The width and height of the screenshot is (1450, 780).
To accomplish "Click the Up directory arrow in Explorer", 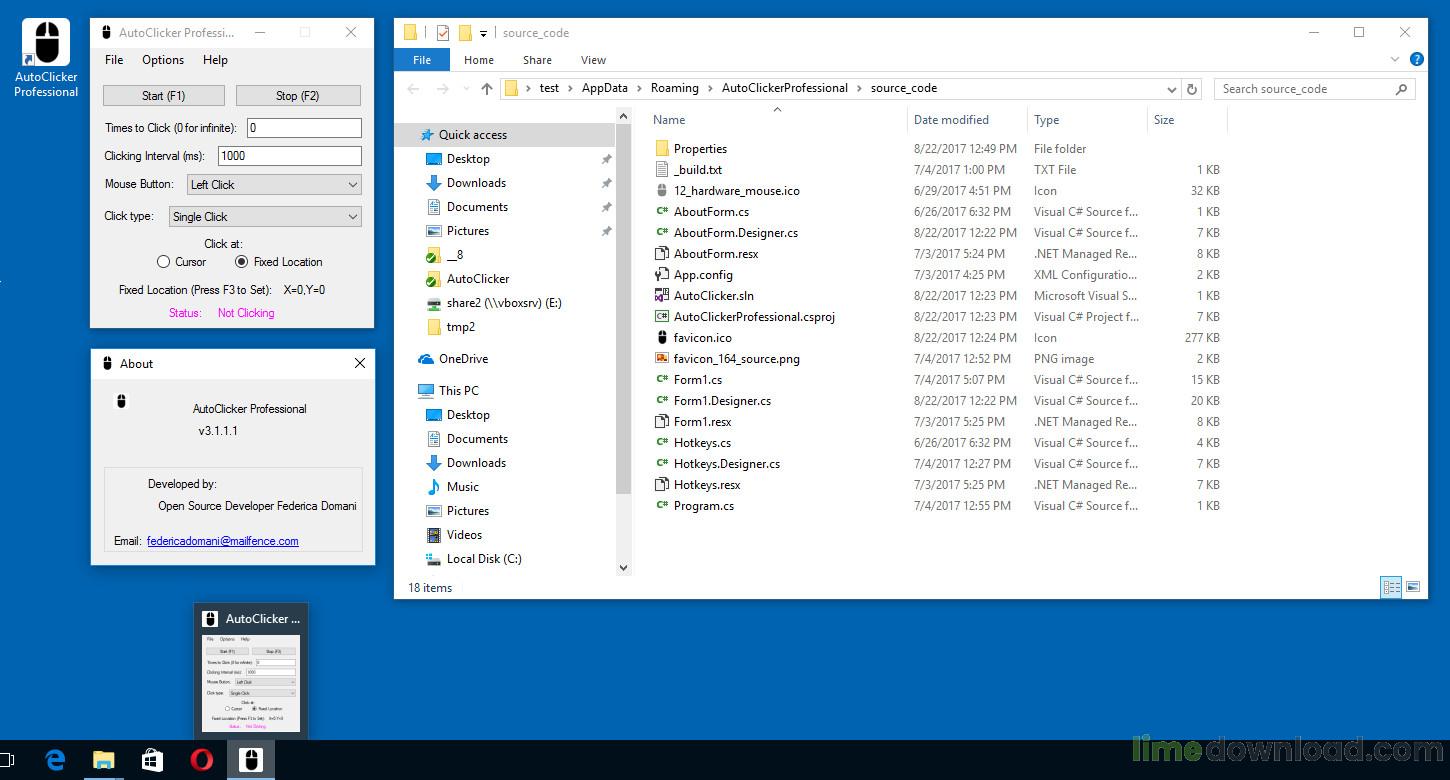I will (x=487, y=89).
